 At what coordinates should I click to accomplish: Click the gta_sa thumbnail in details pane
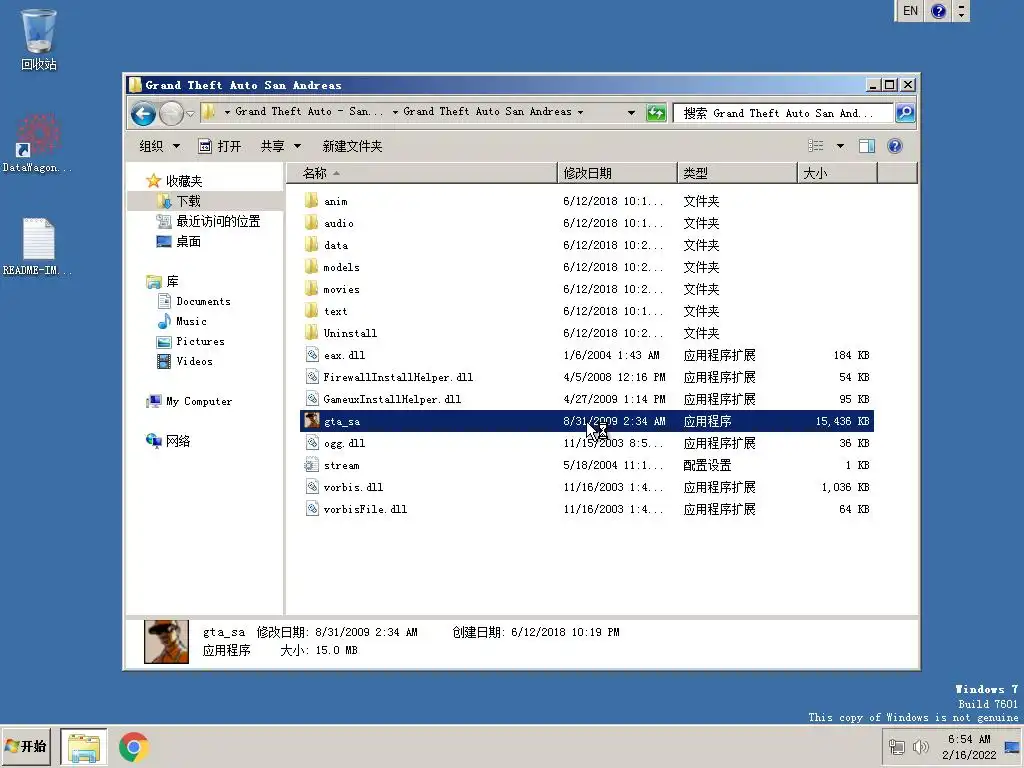166,642
